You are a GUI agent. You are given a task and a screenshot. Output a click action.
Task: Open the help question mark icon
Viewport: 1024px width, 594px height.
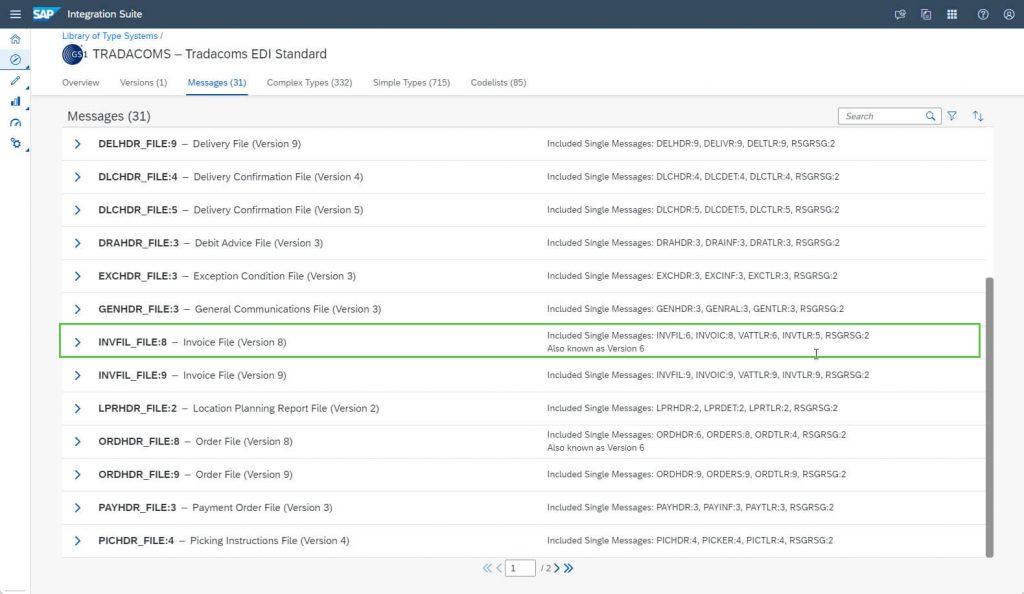[x=983, y=14]
